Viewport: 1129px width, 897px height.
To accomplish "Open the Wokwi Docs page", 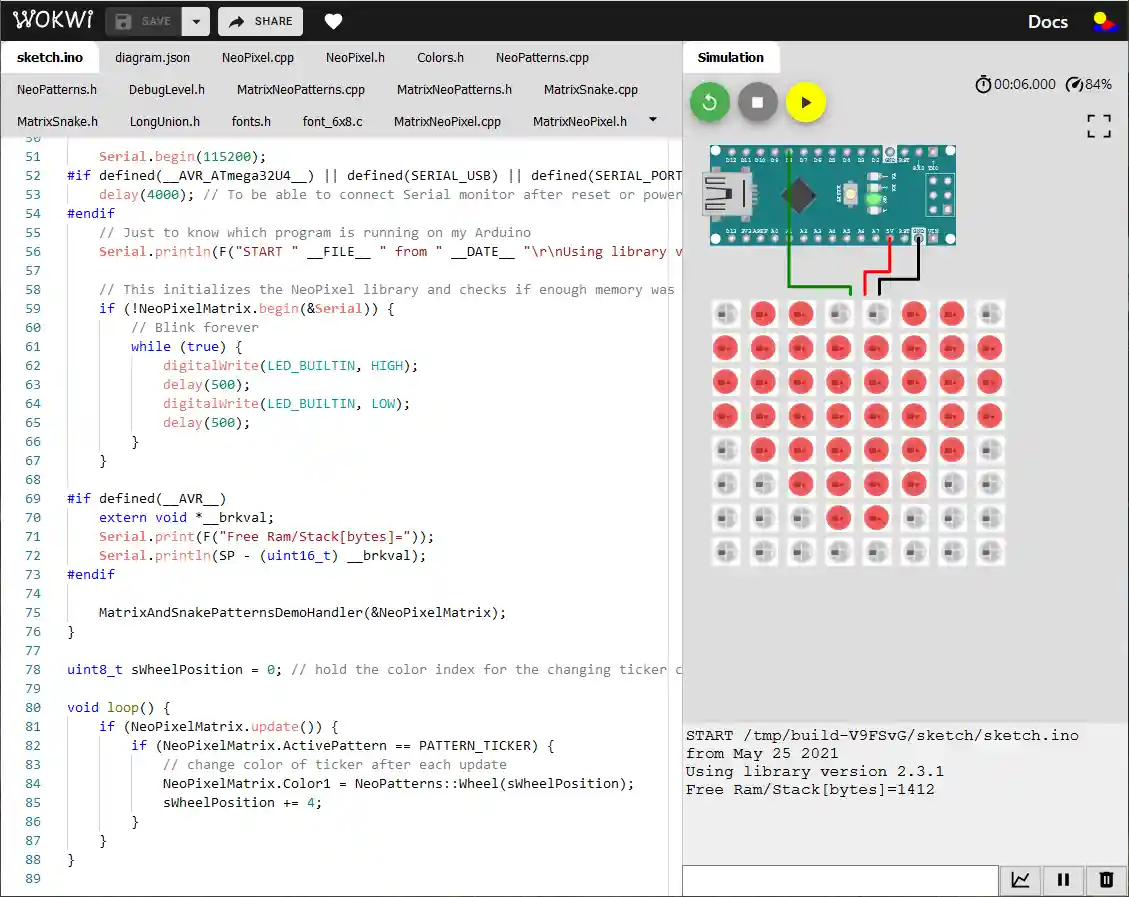I will (x=1047, y=20).
